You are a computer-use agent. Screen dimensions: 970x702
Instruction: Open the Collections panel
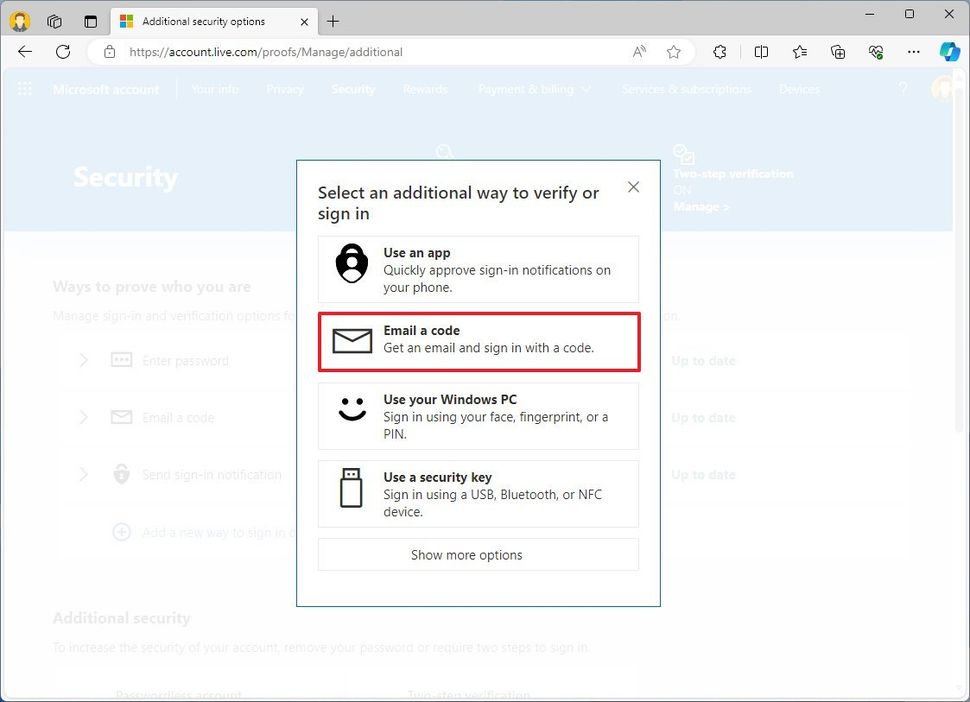click(x=838, y=52)
